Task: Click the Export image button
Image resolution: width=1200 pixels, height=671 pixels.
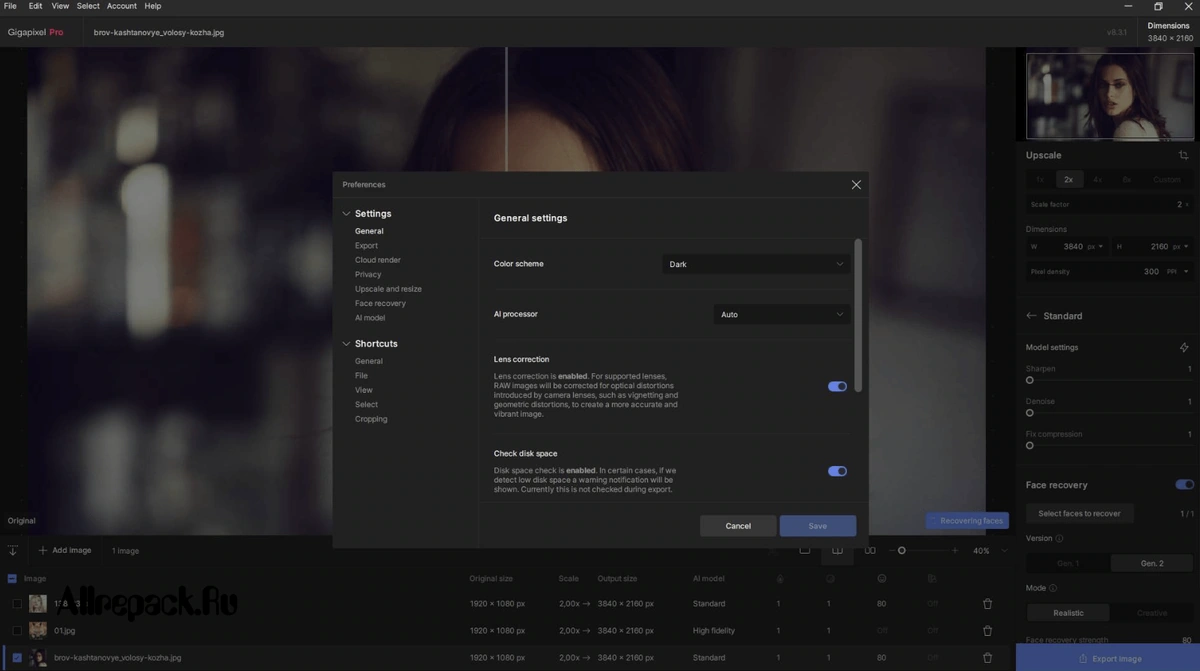Action: click(1108, 658)
